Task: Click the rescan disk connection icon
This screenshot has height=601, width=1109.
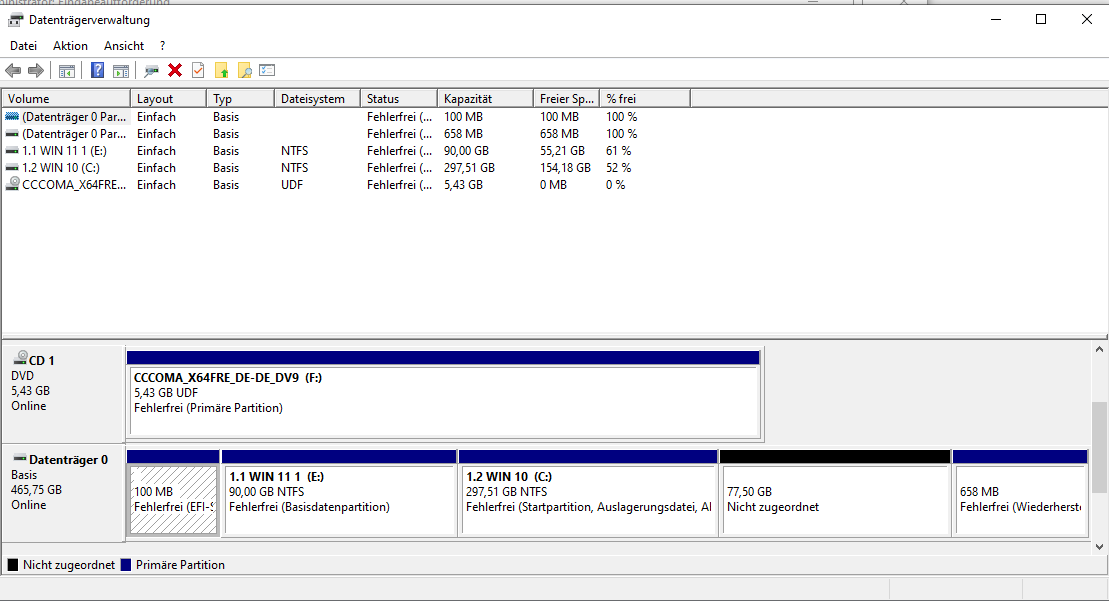Action: click(x=151, y=71)
